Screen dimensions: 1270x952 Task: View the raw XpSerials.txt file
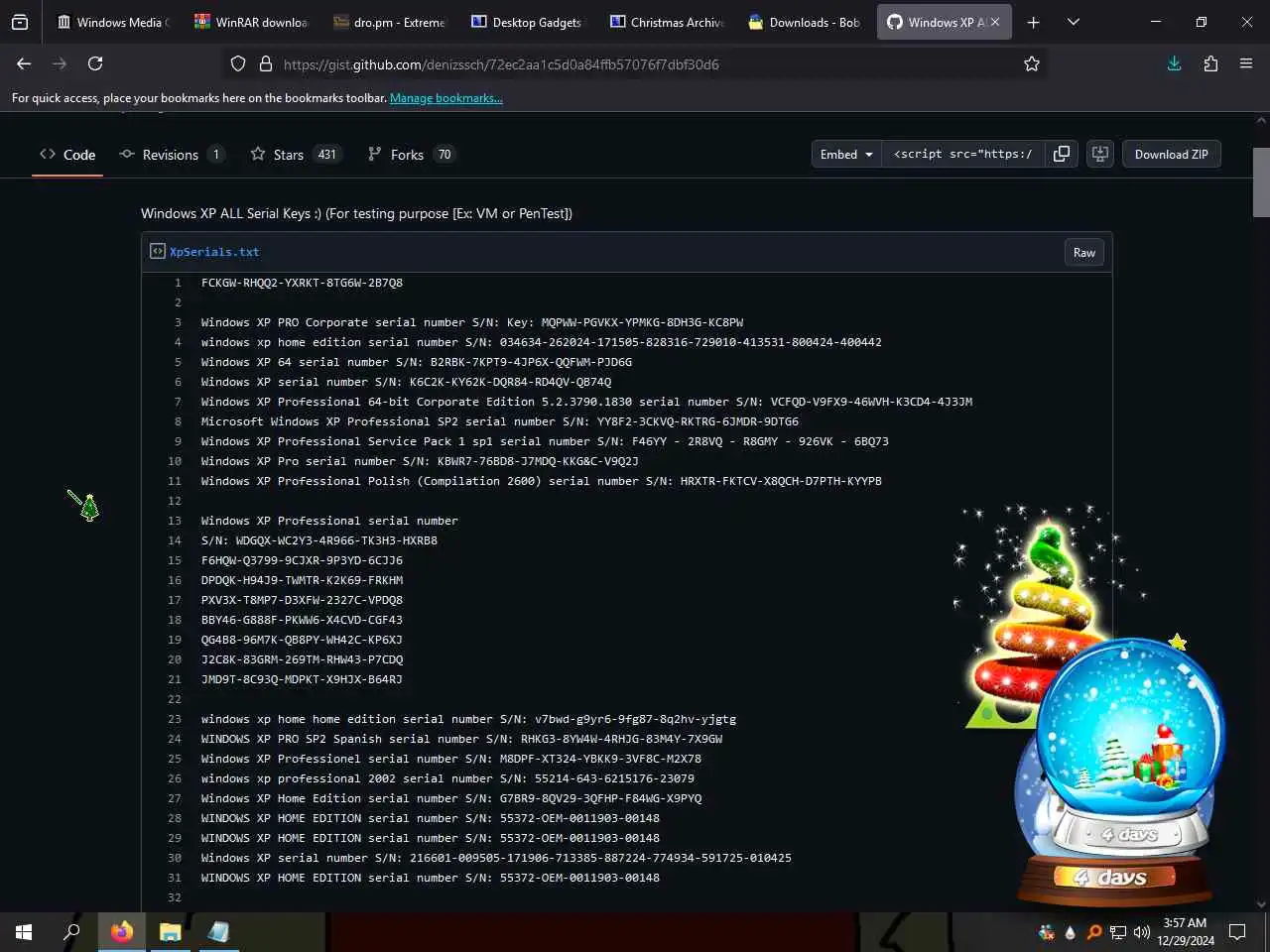[x=1084, y=253]
